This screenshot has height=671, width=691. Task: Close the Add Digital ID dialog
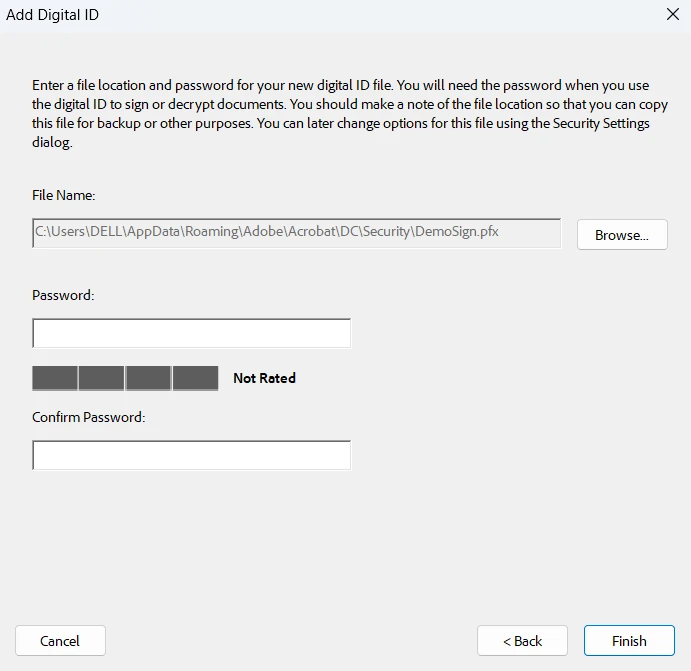[x=671, y=14]
